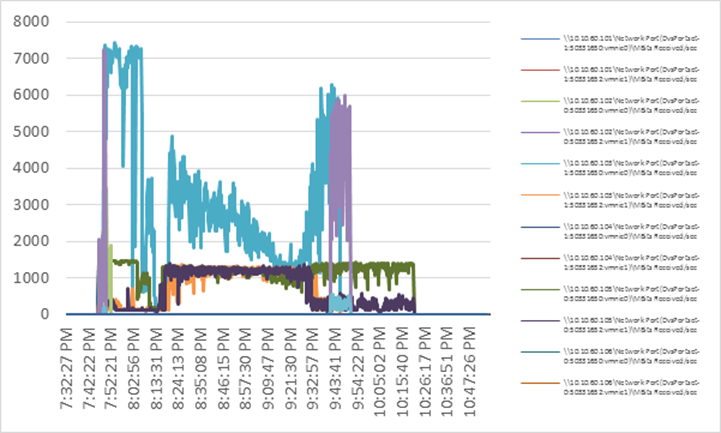Click the 3000 y-axis label
This screenshot has height=433, width=721.
(x=31, y=205)
